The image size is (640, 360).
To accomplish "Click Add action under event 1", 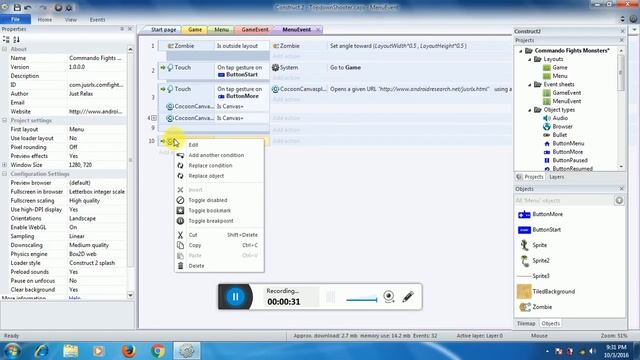I will [x=286, y=56].
